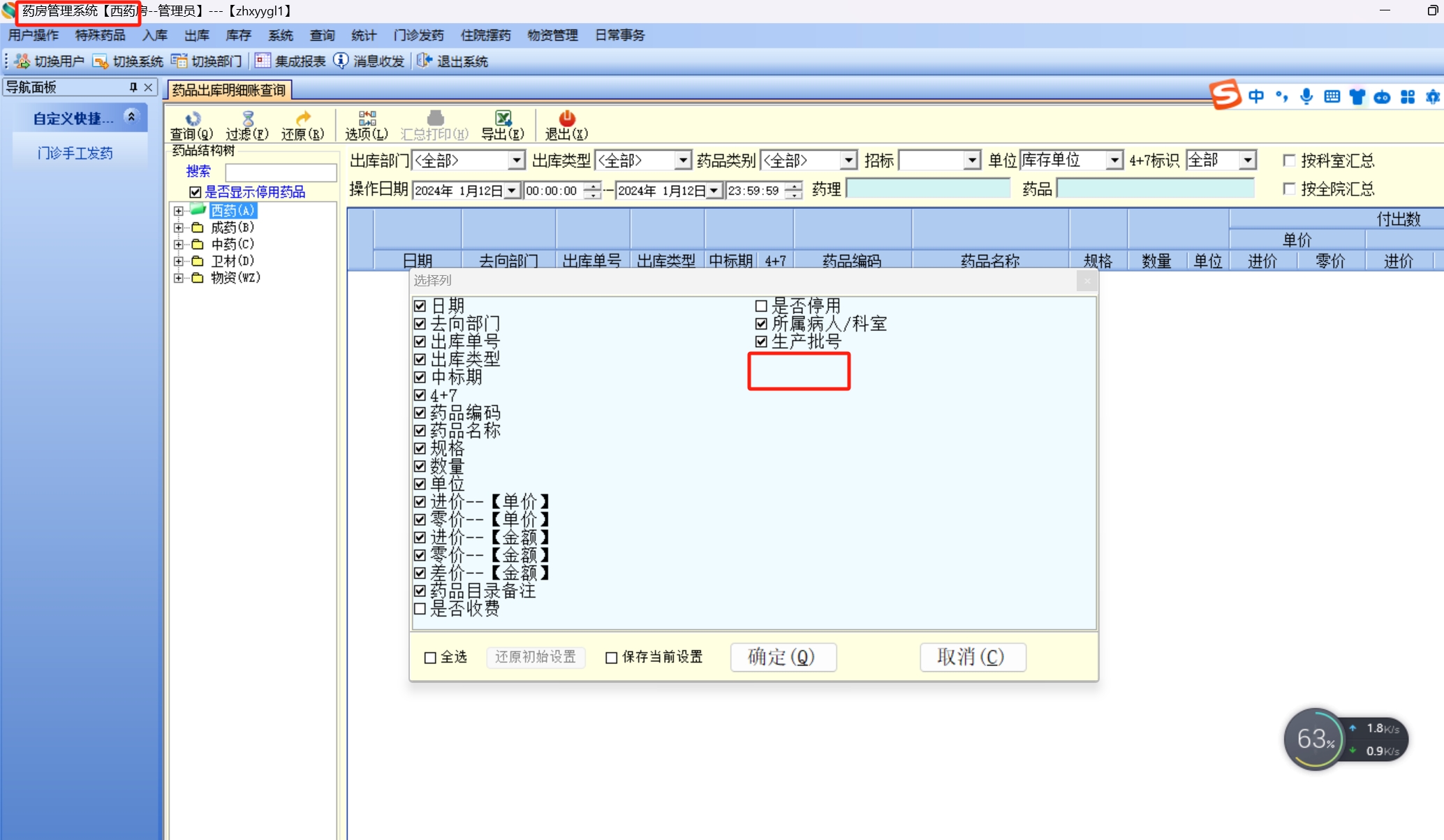Screen dimensions: 1444x840
Task: Click the red 退出(X) power icon
Action: click(566, 119)
